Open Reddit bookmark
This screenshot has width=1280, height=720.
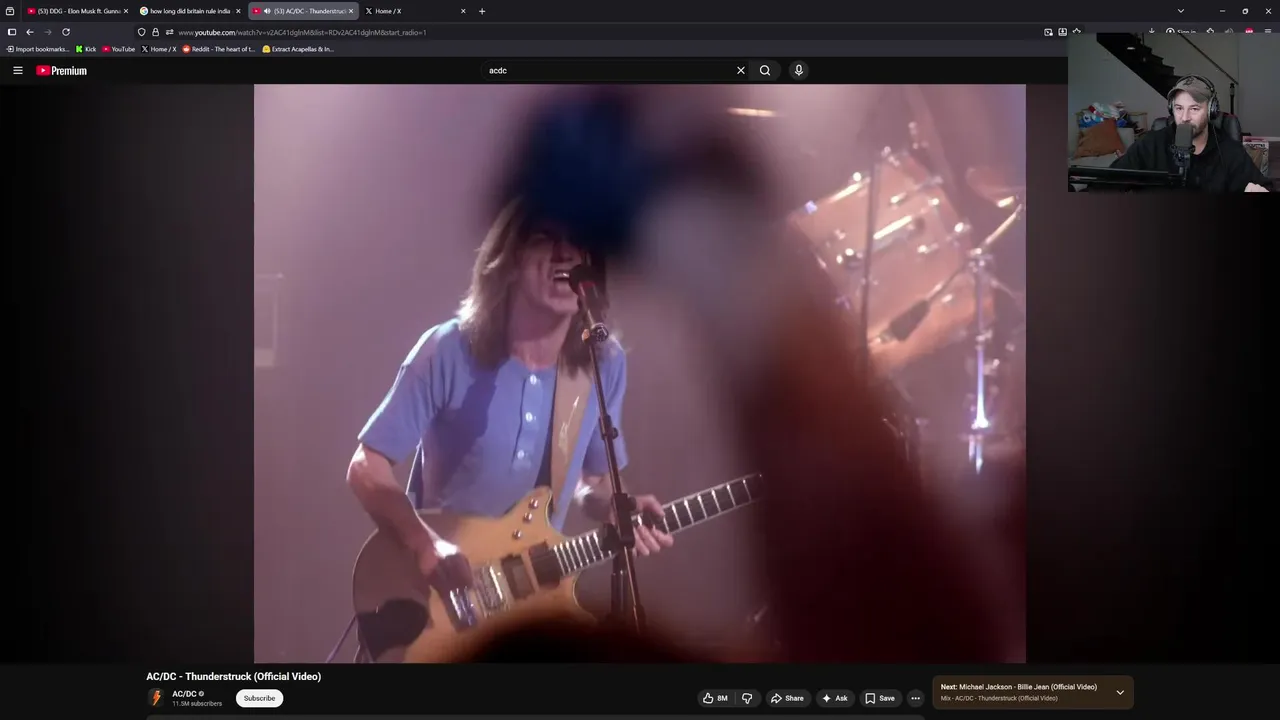(219, 49)
